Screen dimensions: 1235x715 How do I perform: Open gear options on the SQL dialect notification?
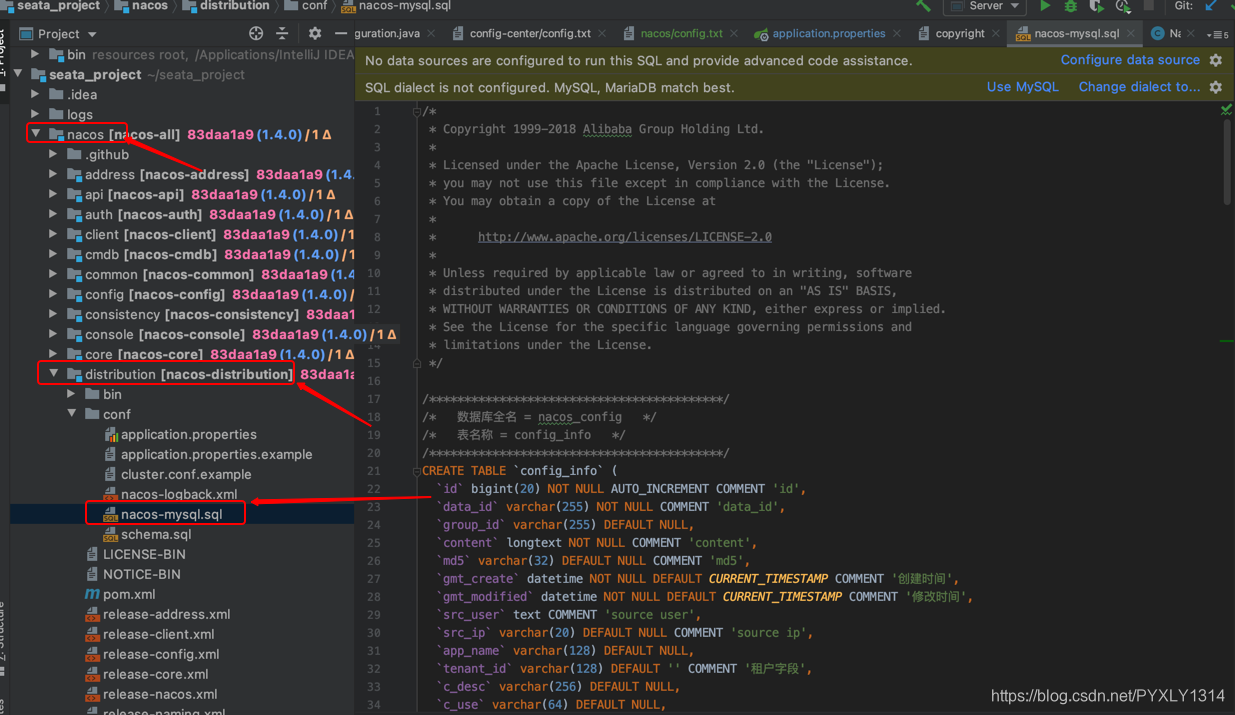[x=1216, y=87]
